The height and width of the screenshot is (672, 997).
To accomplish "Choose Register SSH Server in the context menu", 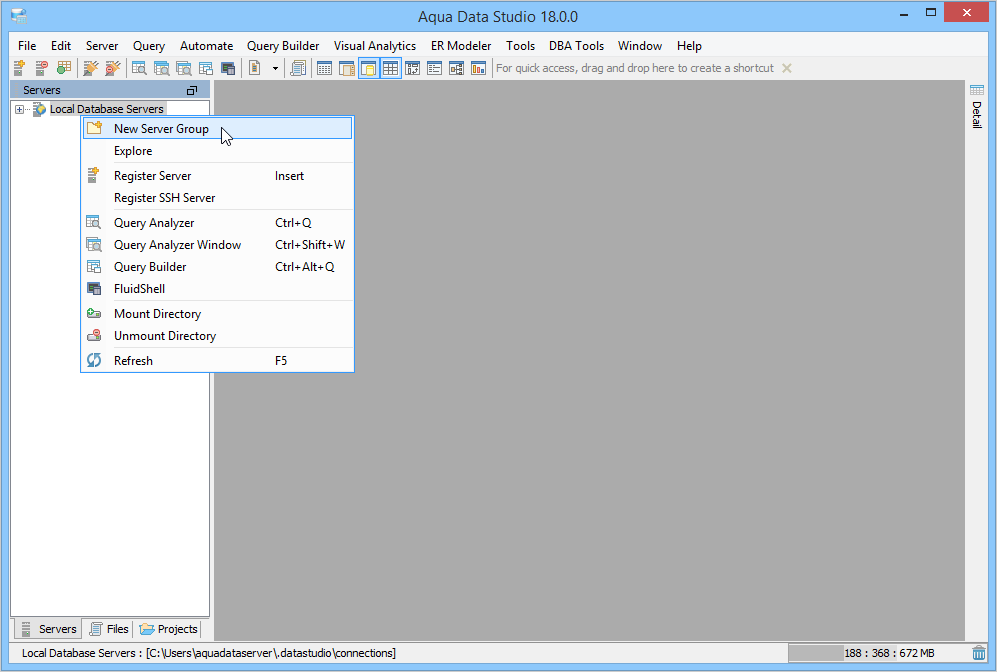I will coord(217,198).
